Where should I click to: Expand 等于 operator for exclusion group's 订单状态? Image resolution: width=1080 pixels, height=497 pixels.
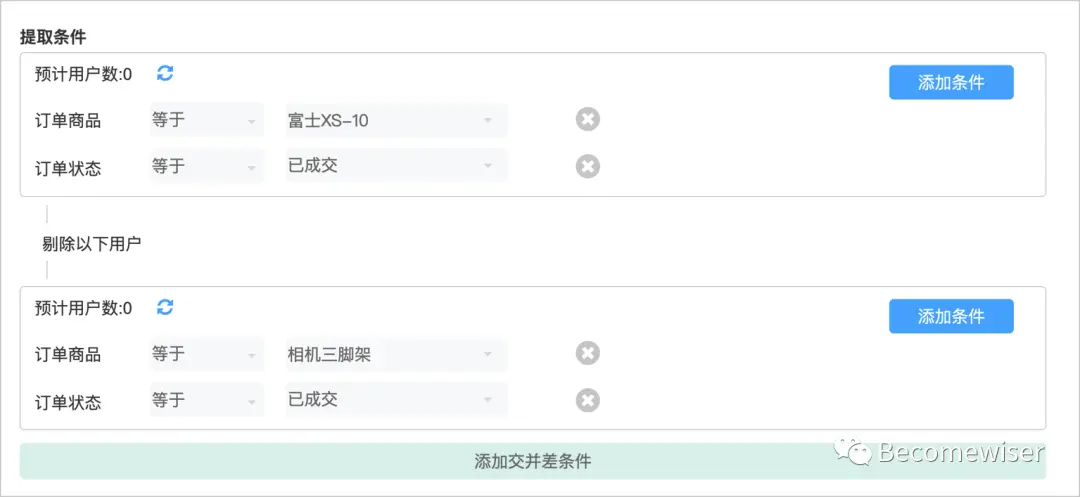coord(206,400)
